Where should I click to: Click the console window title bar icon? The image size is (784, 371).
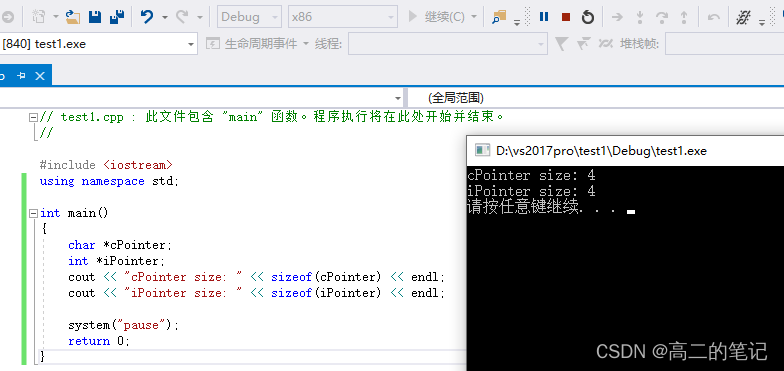482,150
